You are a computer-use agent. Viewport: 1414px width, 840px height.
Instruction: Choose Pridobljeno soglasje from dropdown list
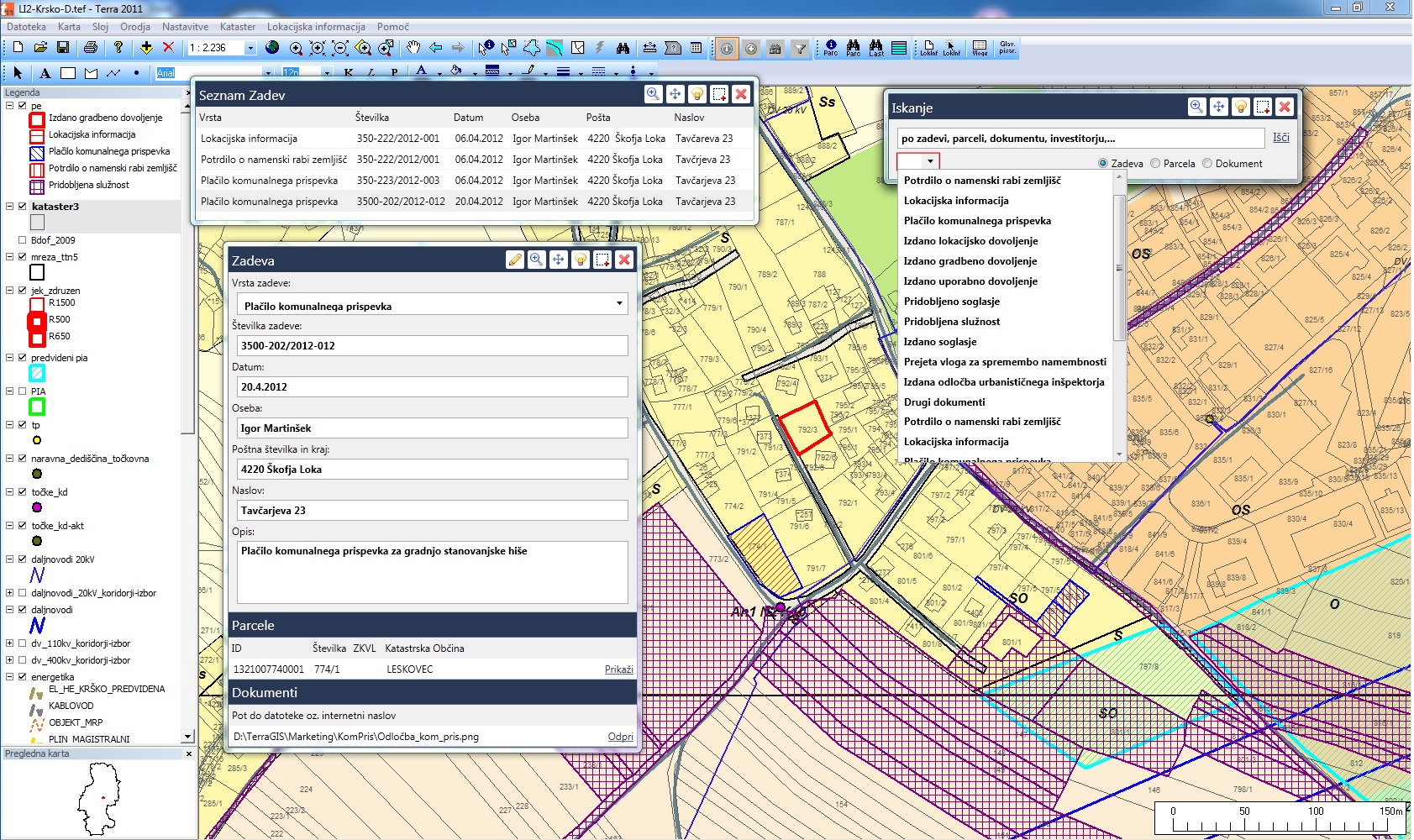tap(952, 302)
